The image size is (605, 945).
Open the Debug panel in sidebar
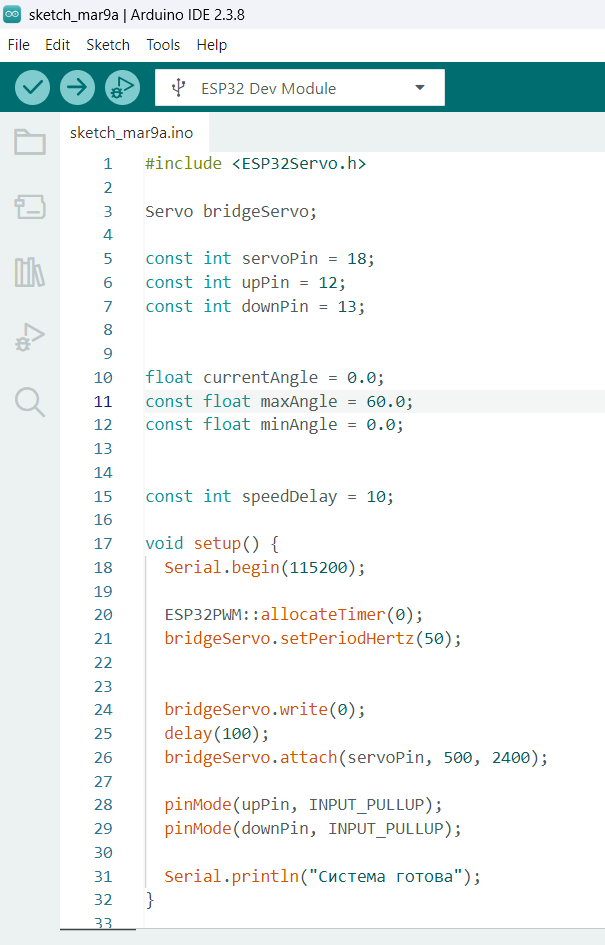pos(30,338)
